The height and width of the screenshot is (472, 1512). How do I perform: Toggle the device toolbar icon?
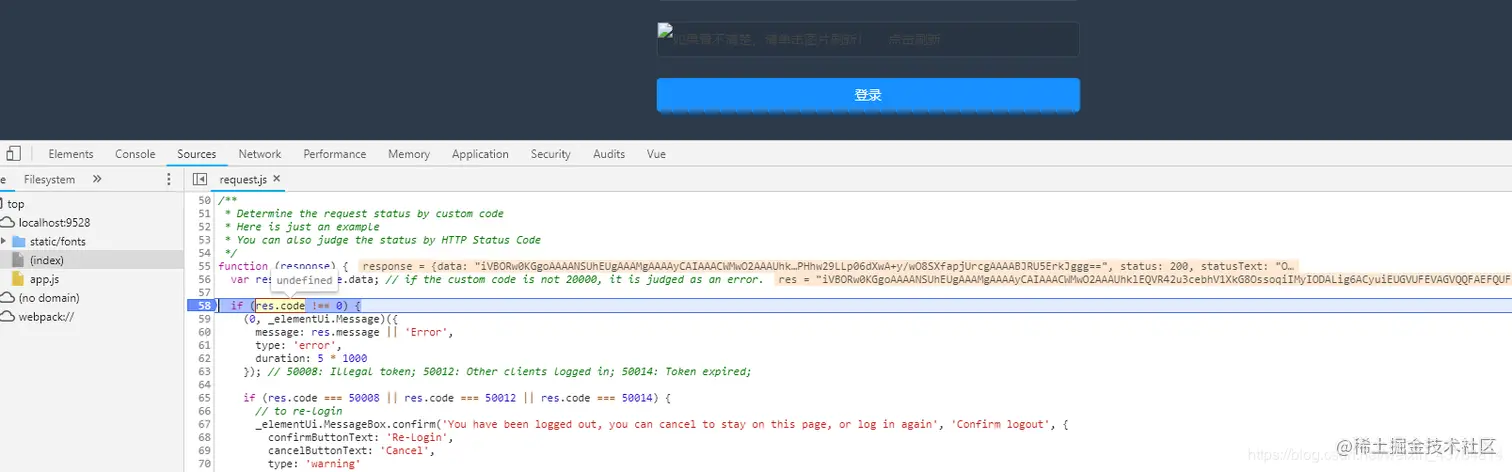[13, 154]
